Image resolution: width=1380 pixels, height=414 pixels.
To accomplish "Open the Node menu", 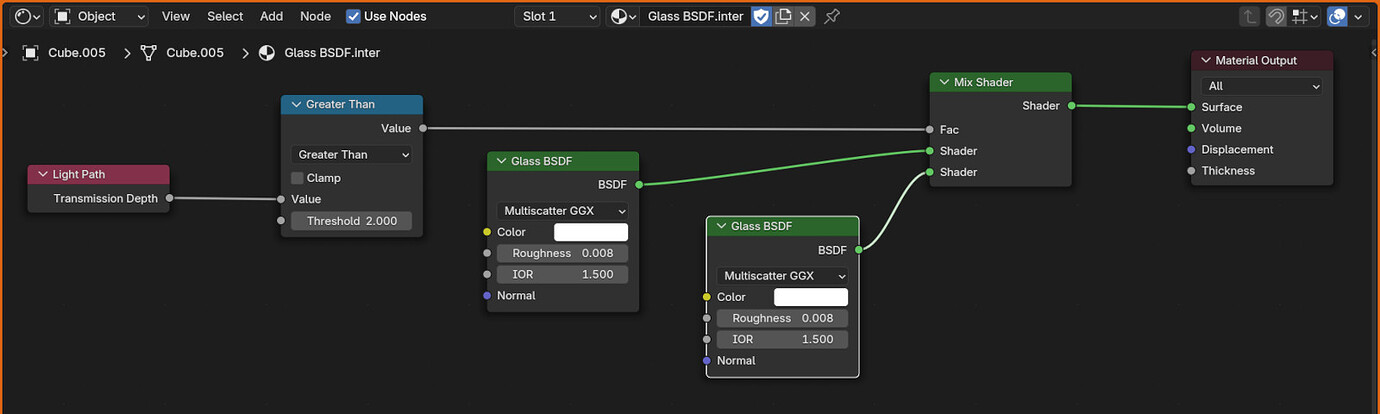I will [315, 16].
